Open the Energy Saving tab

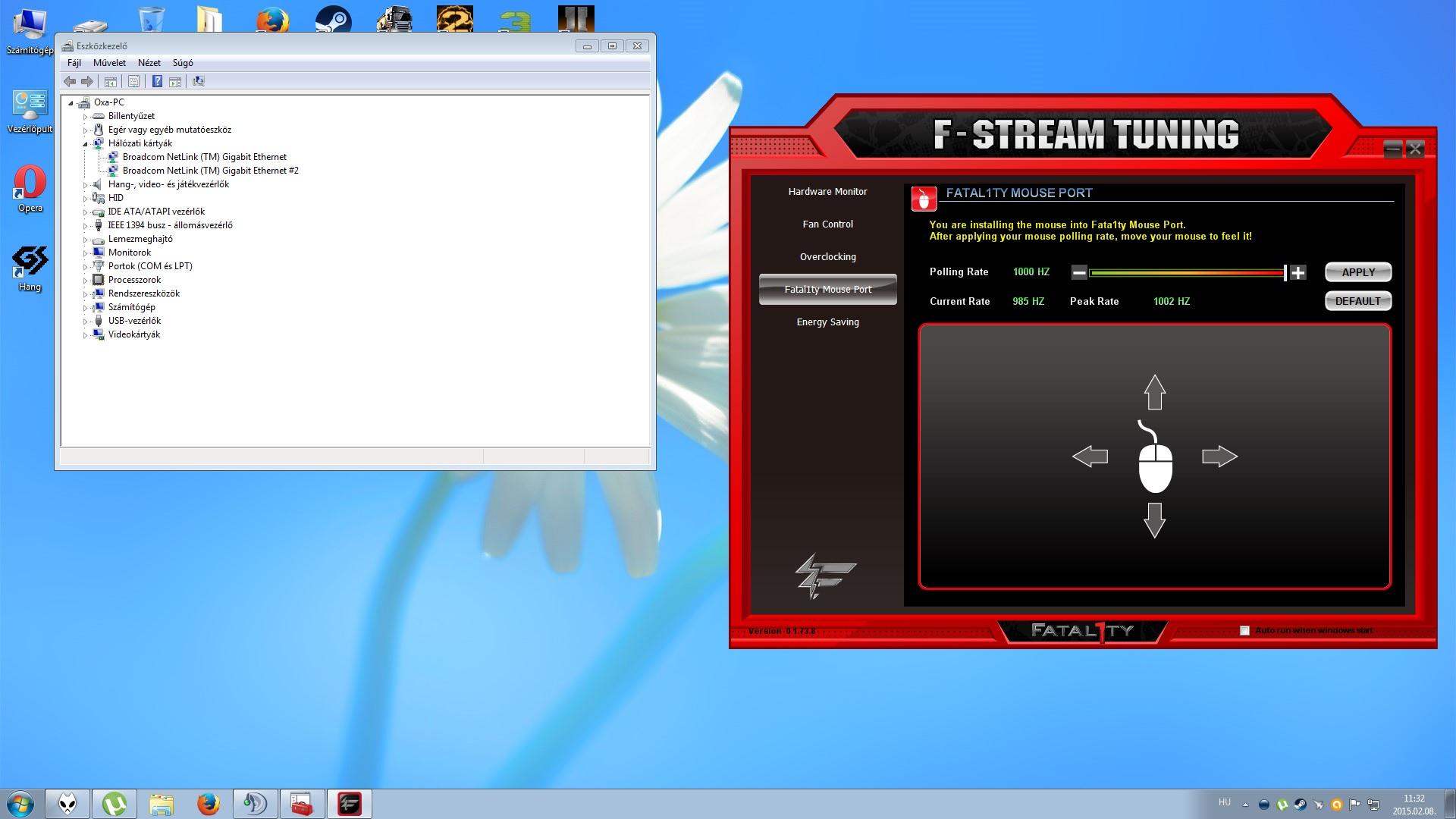[x=827, y=322]
